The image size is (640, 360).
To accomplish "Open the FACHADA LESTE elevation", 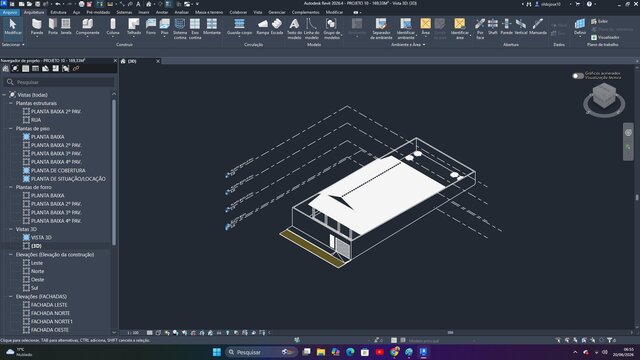I will [49, 305].
